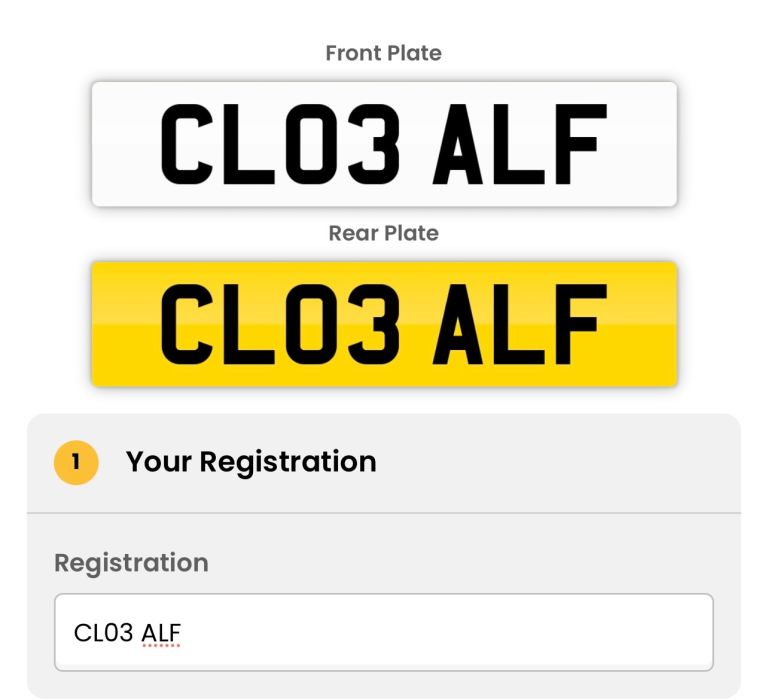768x700 pixels.
Task: Click letter F on the white front plate
Action: pyautogui.click(x=577, y=144)
